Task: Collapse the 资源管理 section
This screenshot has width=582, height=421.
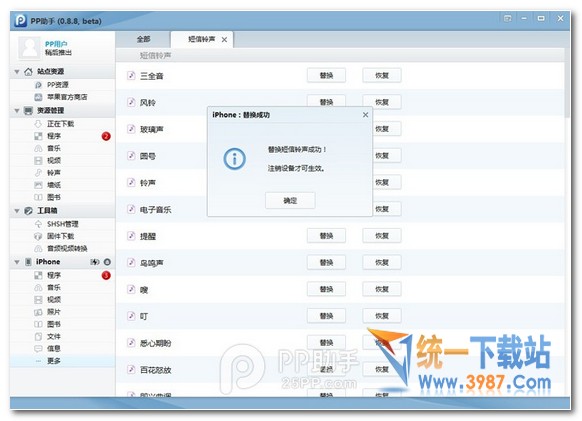Action: pyautogui.click(x=17, y=111)
